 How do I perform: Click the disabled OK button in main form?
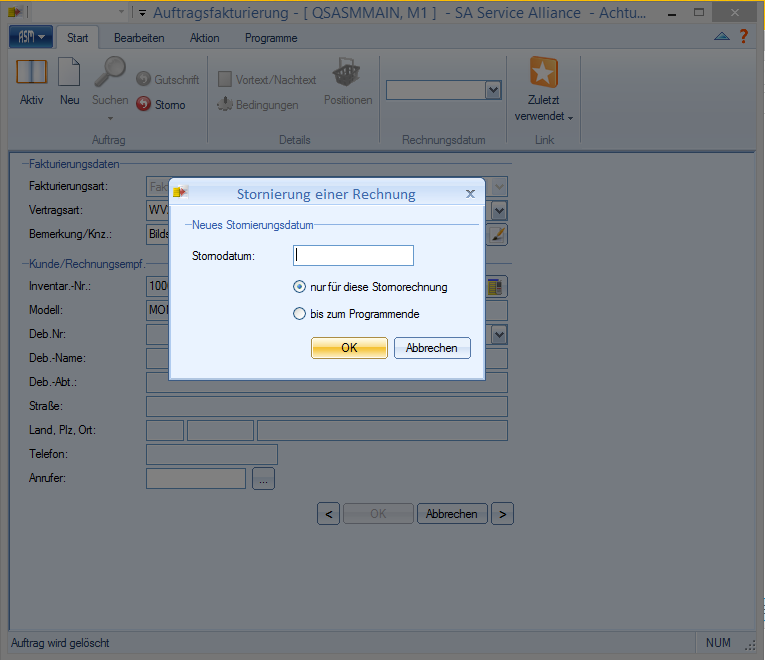click(x=378, y=514)
